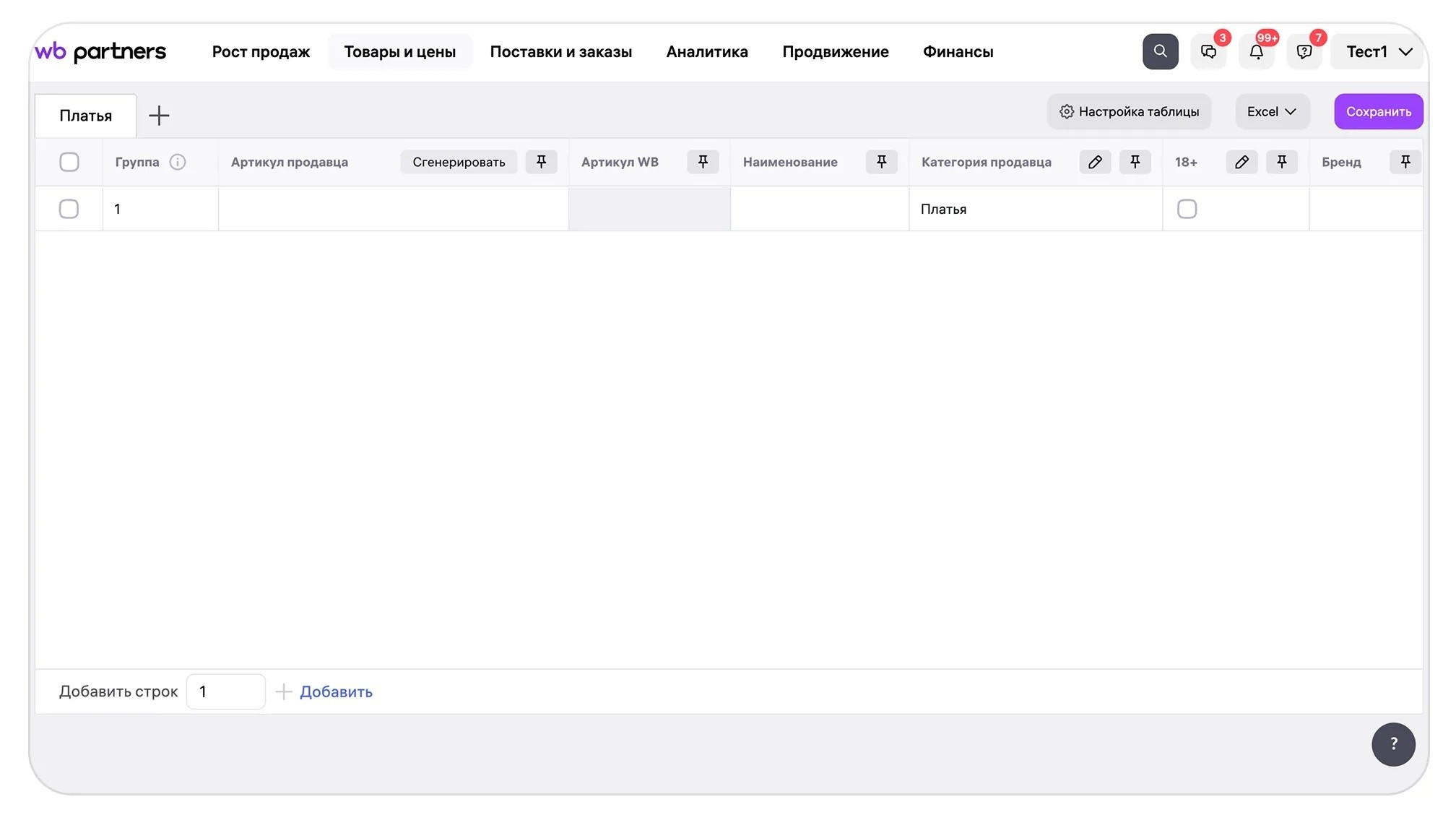Open support questions icon with badge 7
Screen dimensions: 1456x815
point(1304,51)
